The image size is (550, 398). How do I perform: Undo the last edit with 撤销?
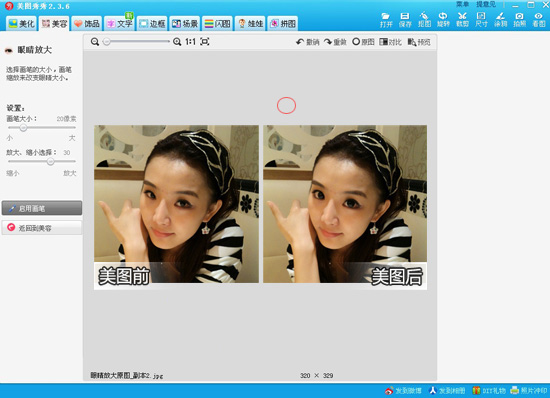308,42
